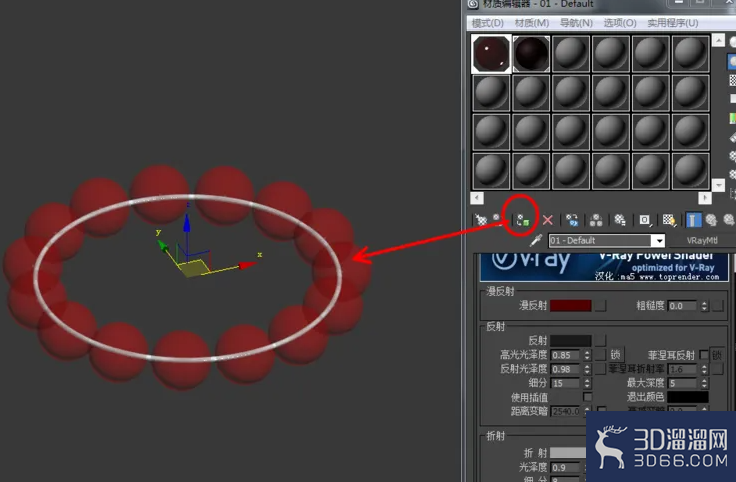Click the 菲涅耳折射率 1.6 field
The image size is (736, 482).
(683, 369)
